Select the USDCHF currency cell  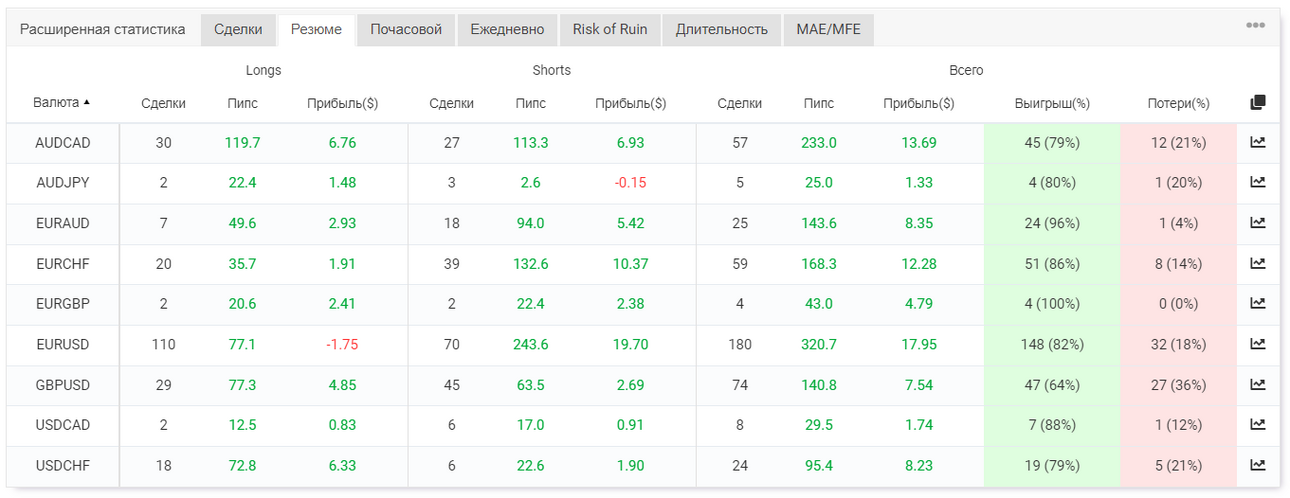(x=63, y=465)
